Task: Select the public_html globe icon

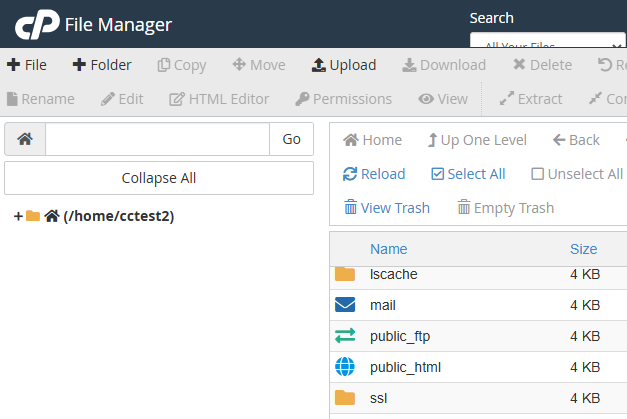Action: 345,367
